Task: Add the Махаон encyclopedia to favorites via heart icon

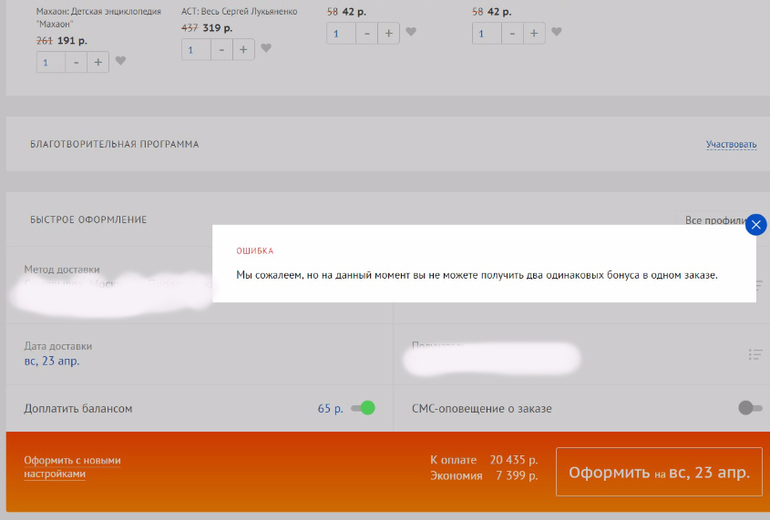Action: 121,61
